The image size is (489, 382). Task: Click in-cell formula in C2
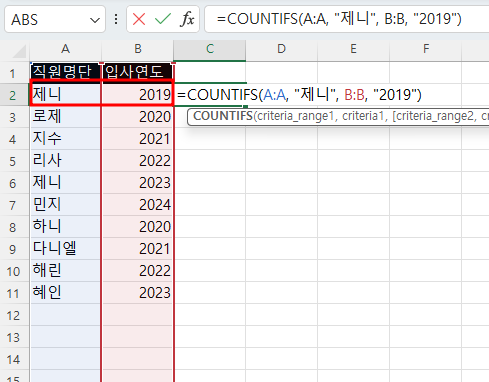click(x=299, y=95)
